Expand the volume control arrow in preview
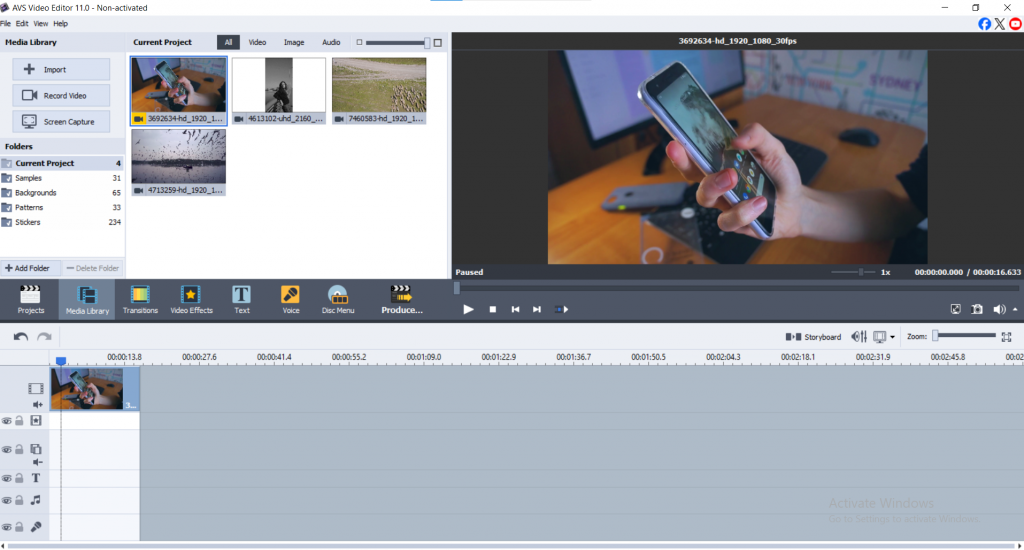This screenshot has width=1024, height=550. click(x=1015, y=310)
